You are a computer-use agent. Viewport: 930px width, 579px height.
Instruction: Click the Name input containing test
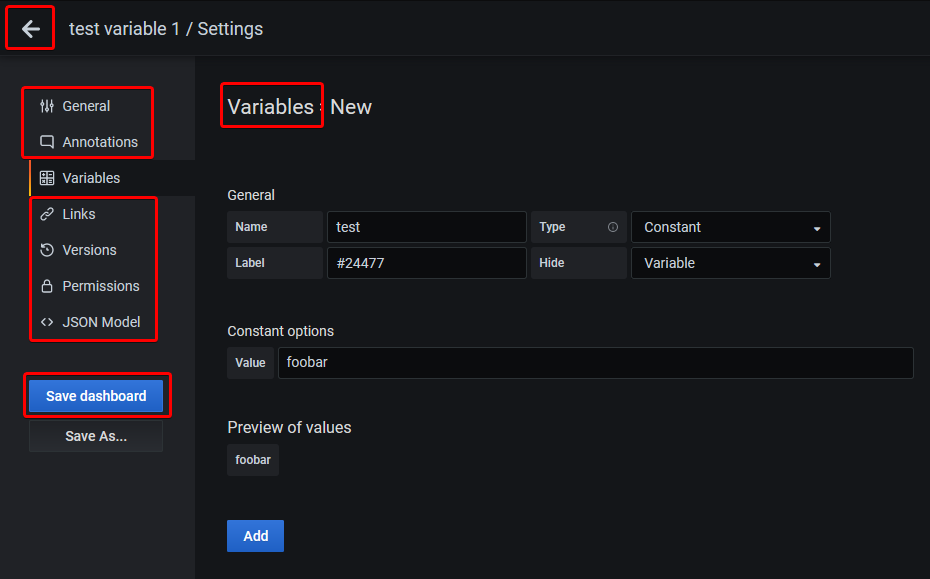426,227
